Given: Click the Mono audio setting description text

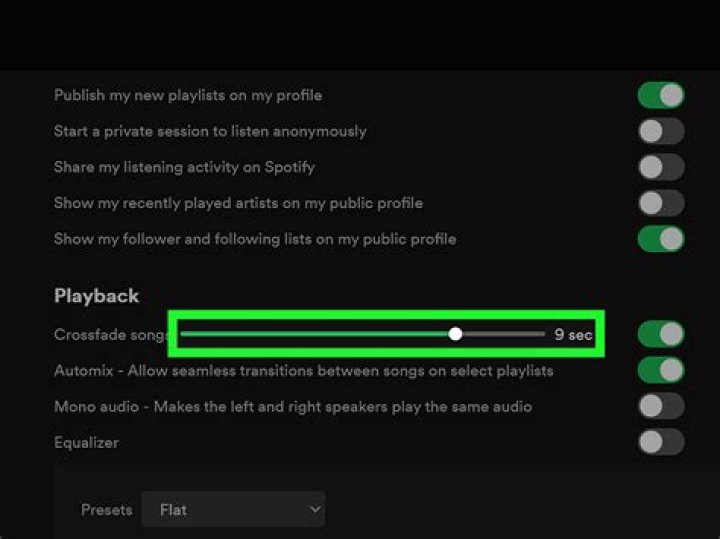Looking at the screenshot, I should [x=292, y=407].
